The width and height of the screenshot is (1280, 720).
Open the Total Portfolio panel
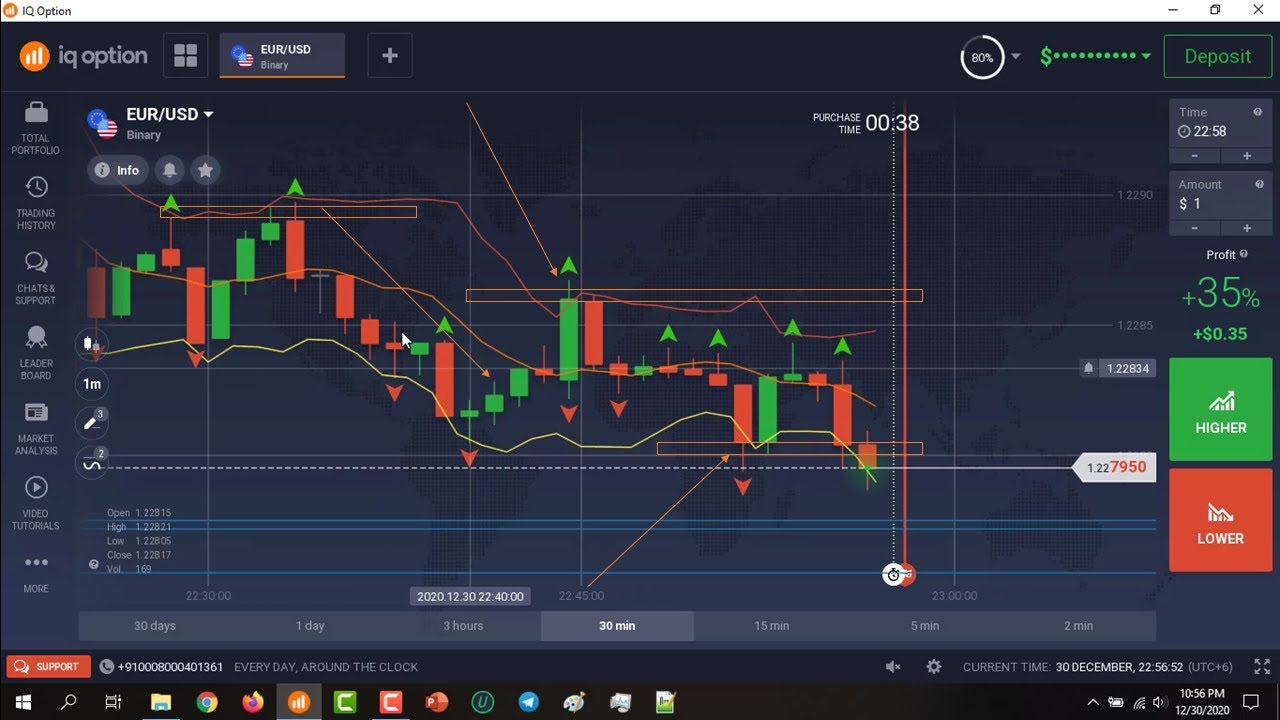click(x=36, y=128)
